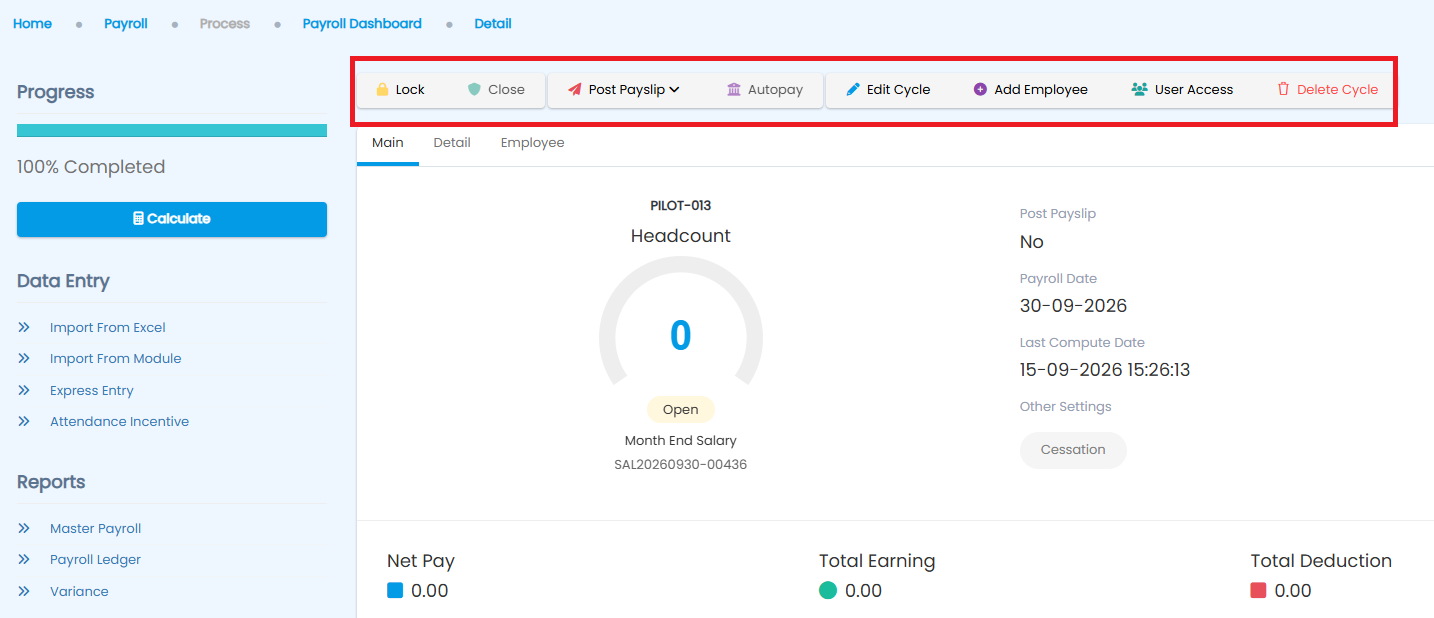Click the arrows icon beside Express Entry

(24, 390)
